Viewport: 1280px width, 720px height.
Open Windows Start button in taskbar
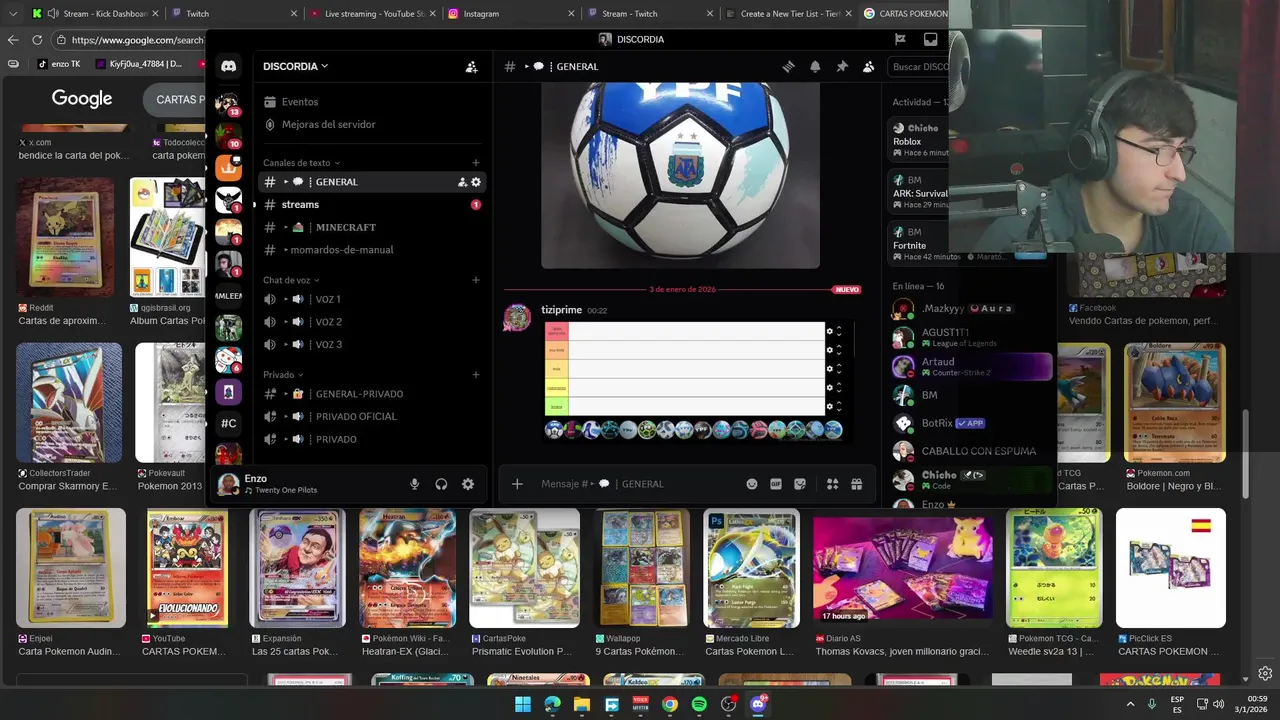click(x=523, y=704)
